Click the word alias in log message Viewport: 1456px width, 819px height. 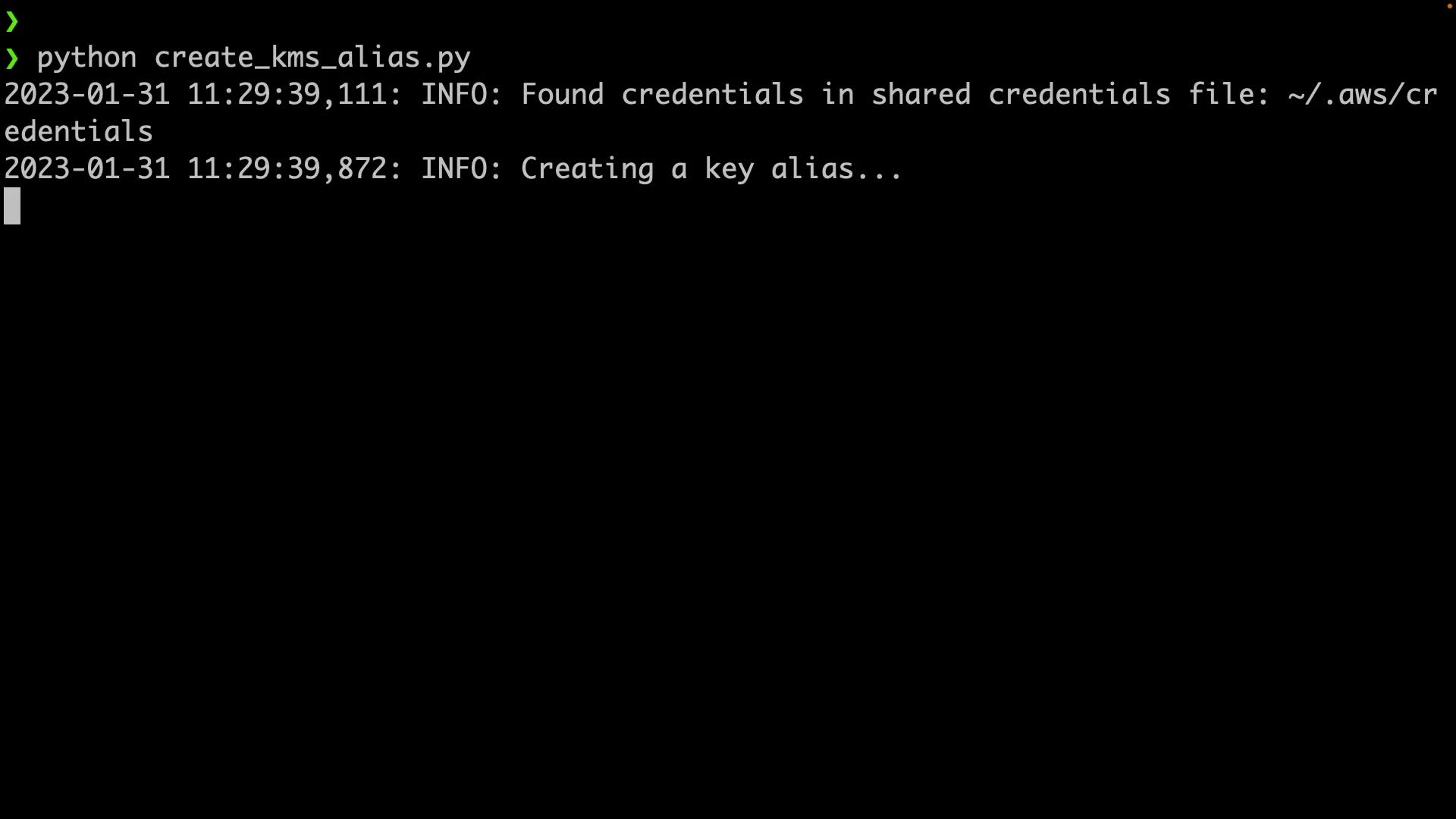(812, 168)
